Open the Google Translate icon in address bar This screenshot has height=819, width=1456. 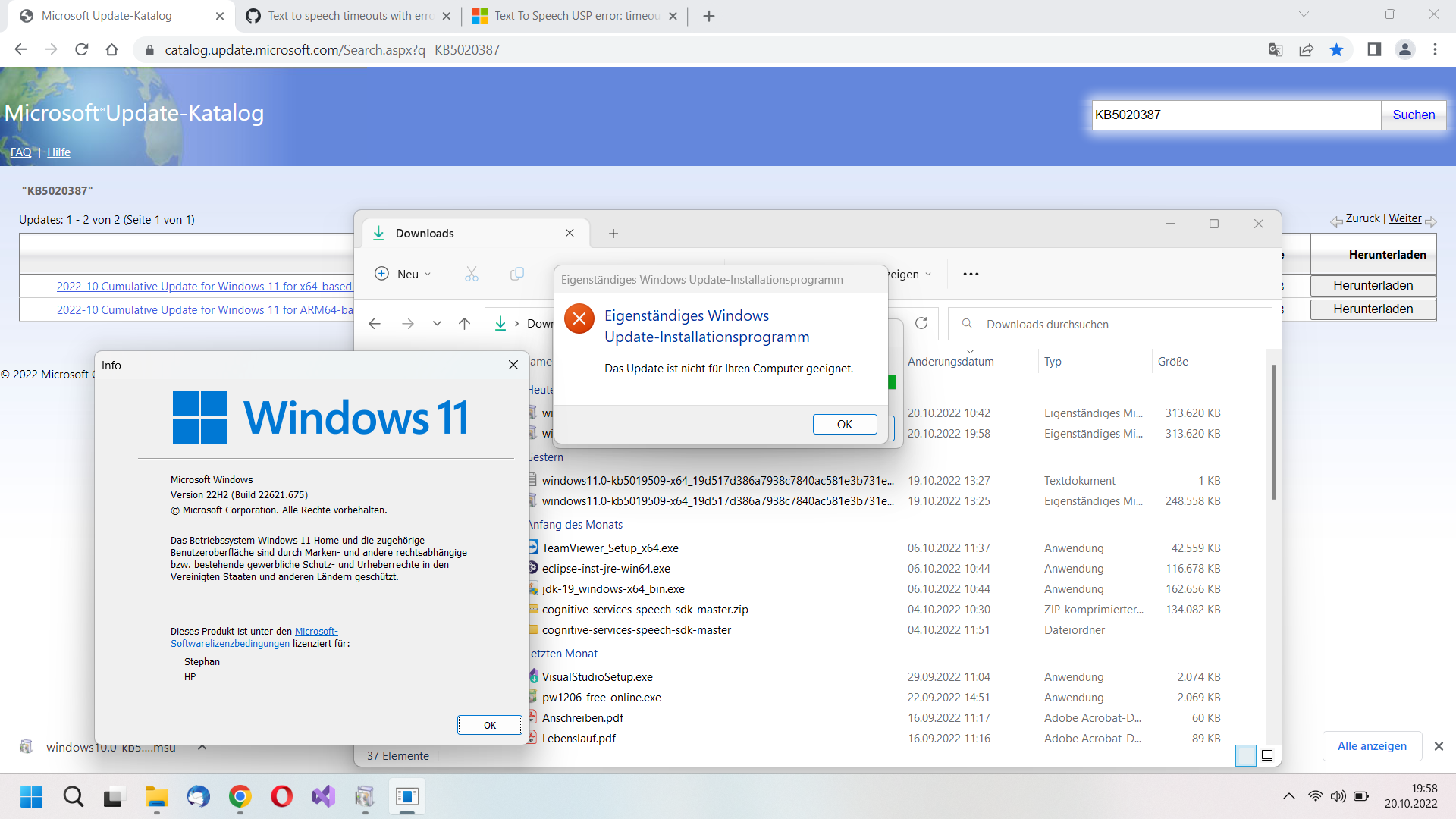coord(1276,49)
